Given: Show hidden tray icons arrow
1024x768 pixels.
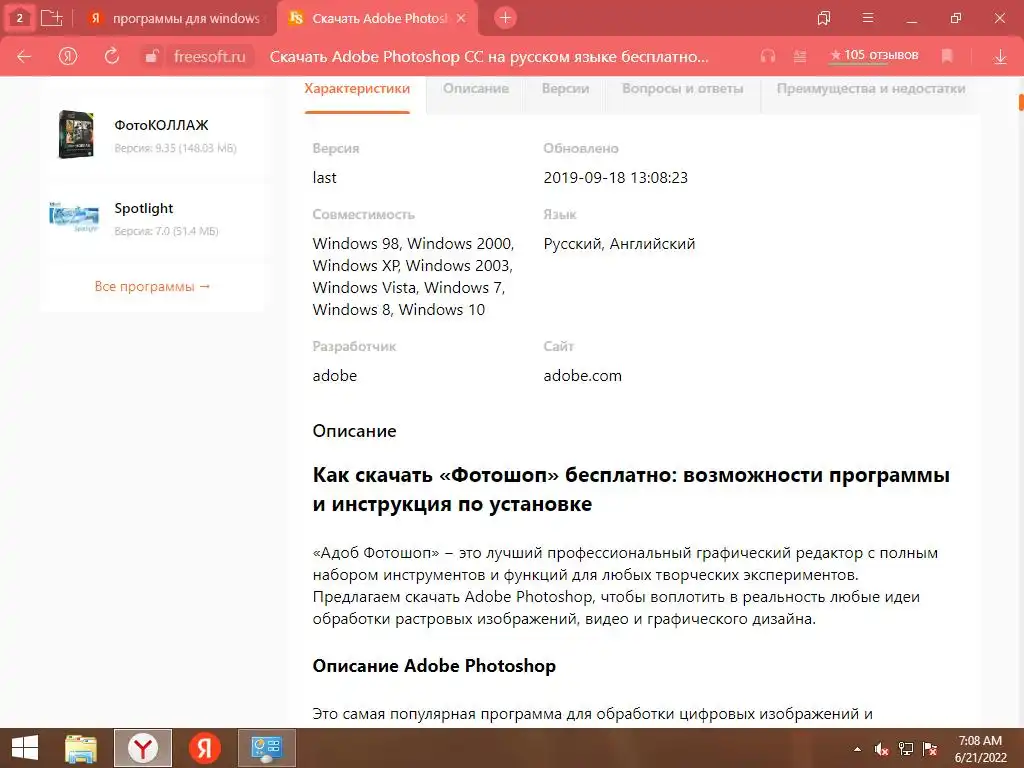Looking at the screenshot, I should (857, 749).
